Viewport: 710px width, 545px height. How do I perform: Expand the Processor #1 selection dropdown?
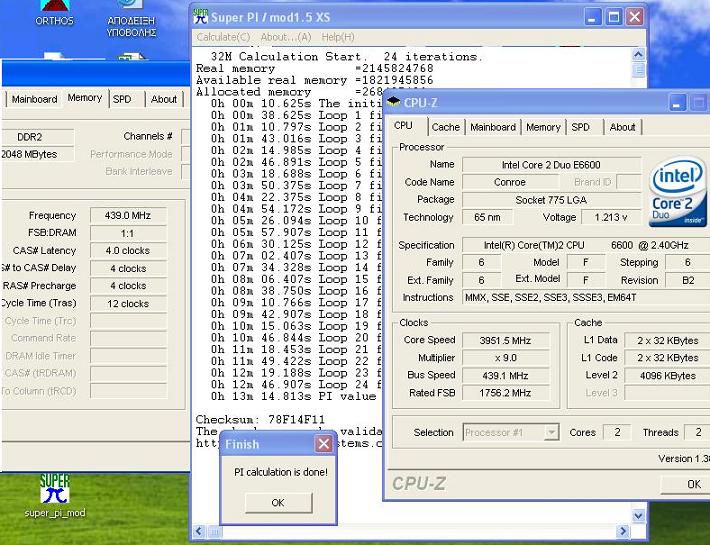coord(551,432)
